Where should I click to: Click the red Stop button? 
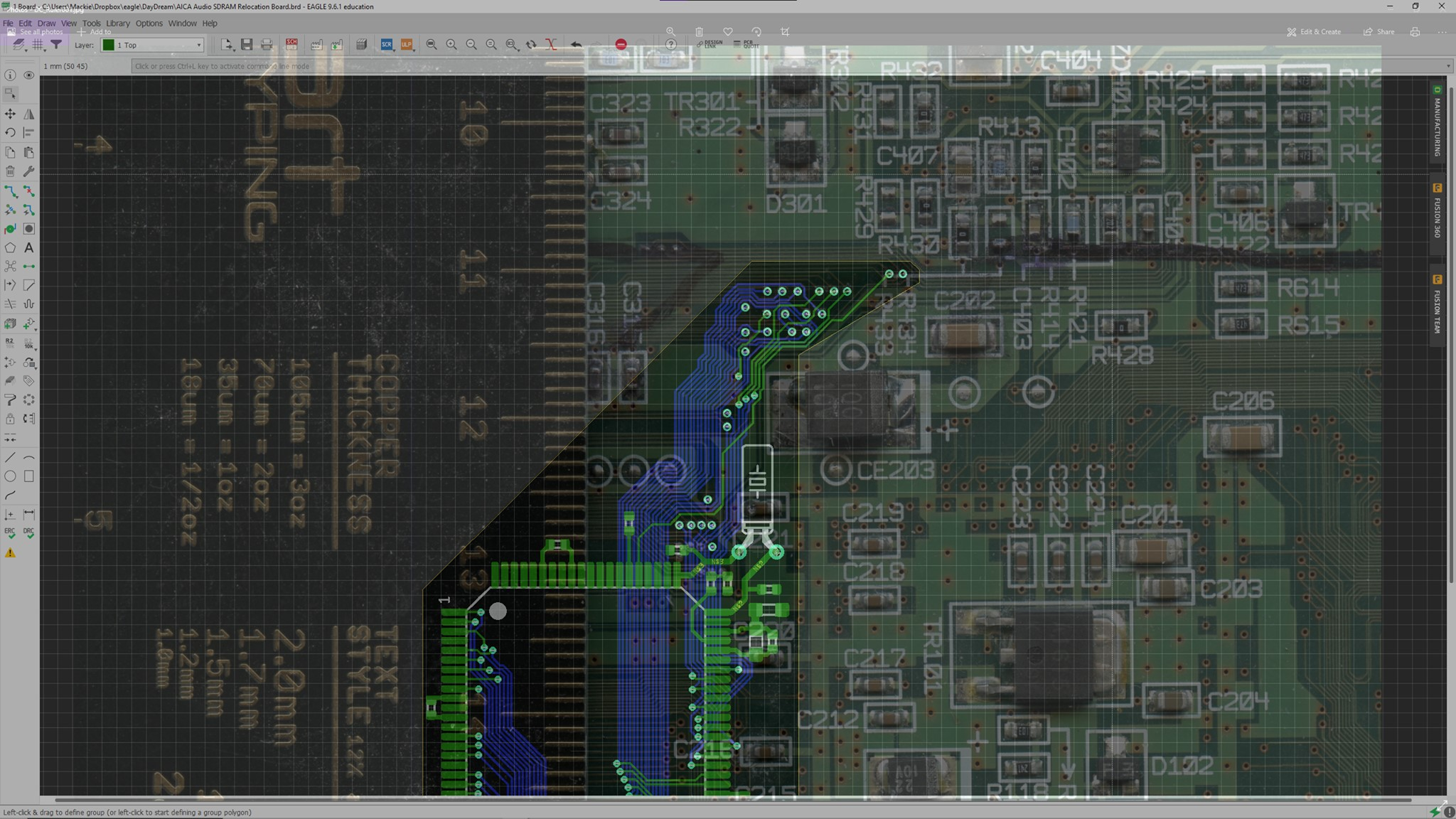click(621, 45)
